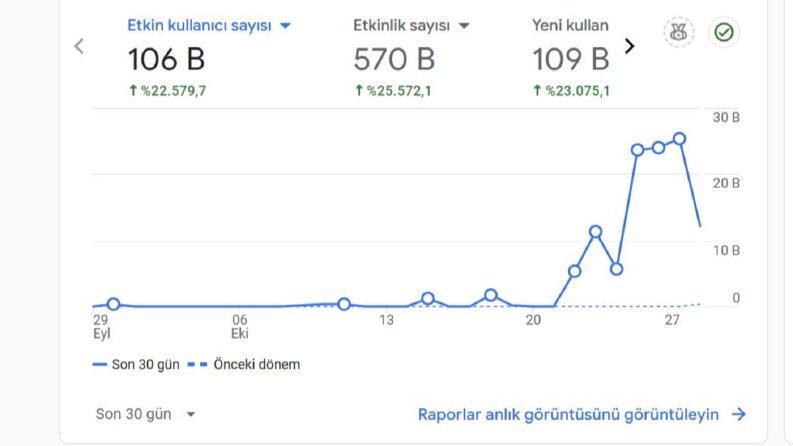
Task: Click the green checkmark data quality icon
Action: (723, 32)
